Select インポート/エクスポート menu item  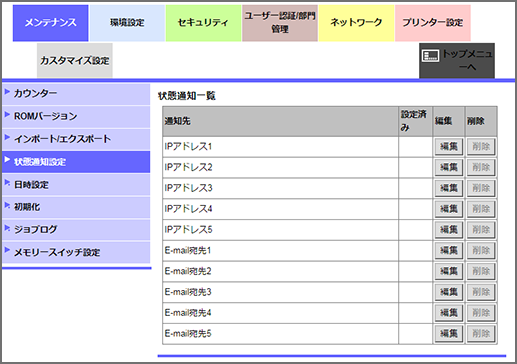[x=76, y=139]
